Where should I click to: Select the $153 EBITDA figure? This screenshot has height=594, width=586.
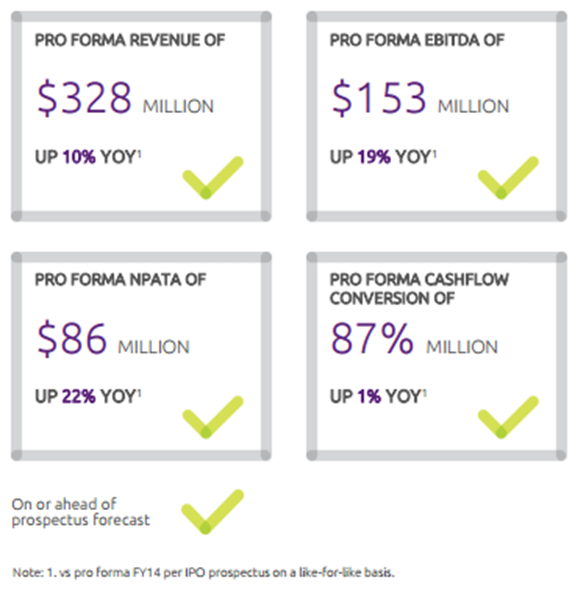(379, 98)
